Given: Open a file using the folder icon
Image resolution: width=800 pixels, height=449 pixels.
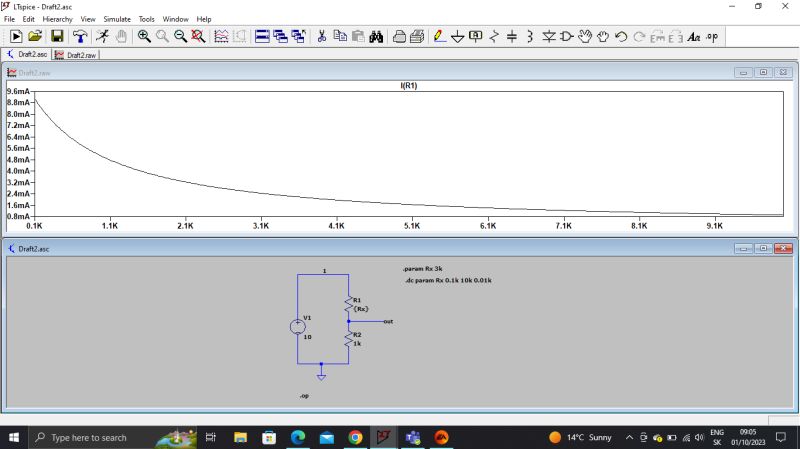Looking at the screenshot, I should point(35,36).
